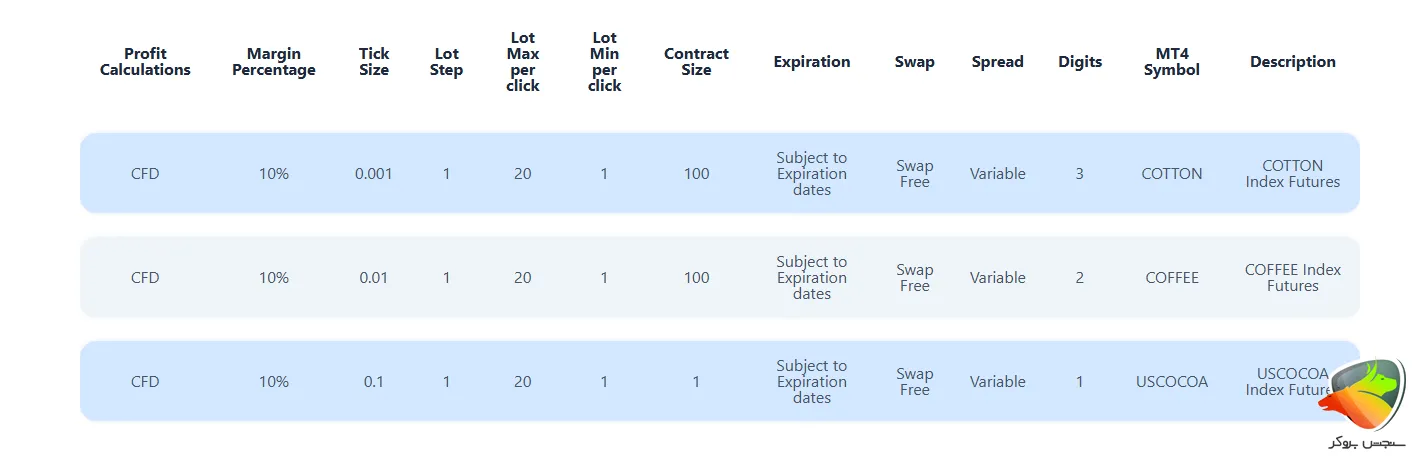Click the COFFEE cell under MT4 Symbol

point(1171,278)
